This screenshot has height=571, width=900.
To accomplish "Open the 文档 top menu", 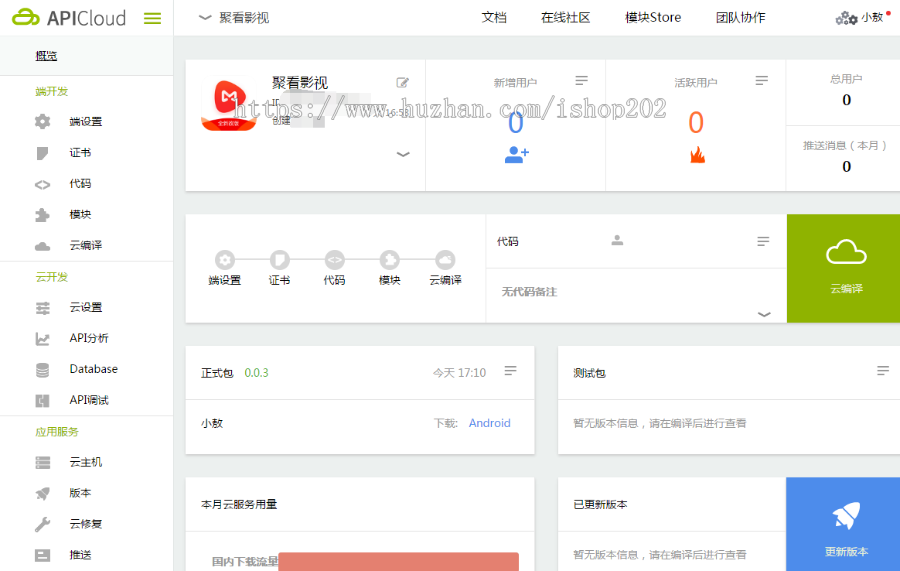I will [x=494, y=18].
